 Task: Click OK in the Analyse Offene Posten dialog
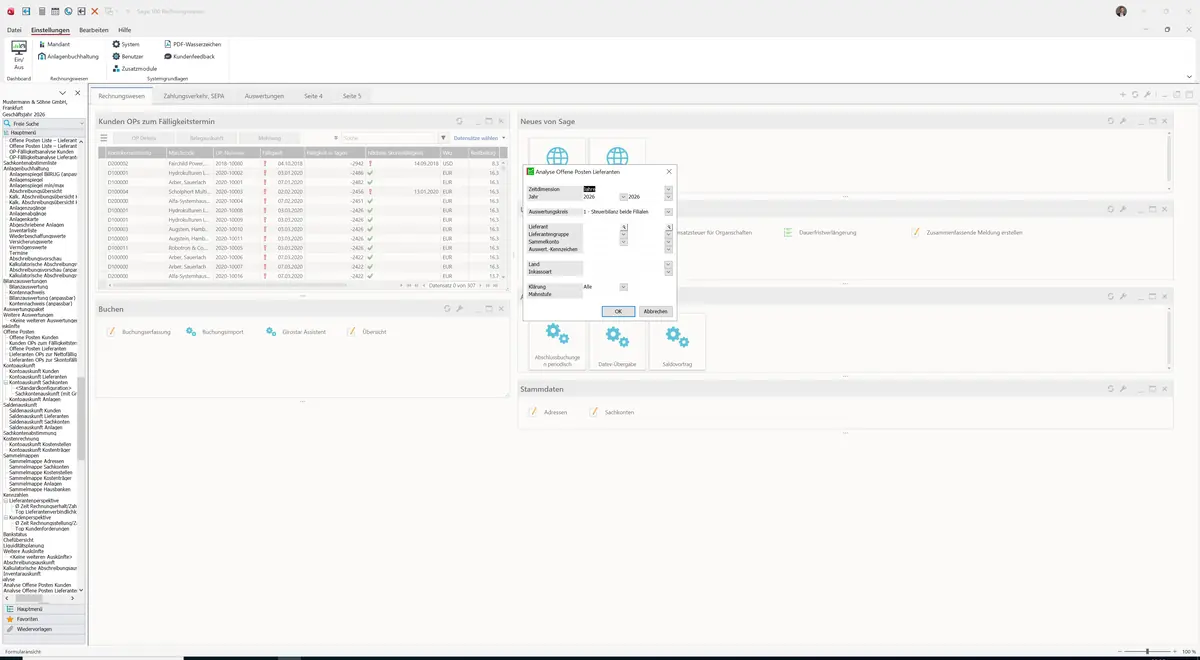coord(618,311)
